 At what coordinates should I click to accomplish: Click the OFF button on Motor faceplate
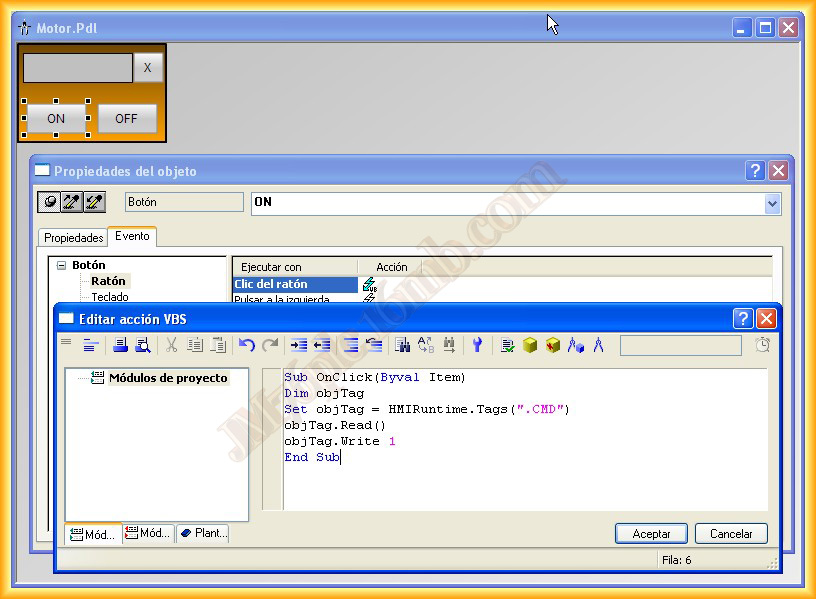click(126, 118)
